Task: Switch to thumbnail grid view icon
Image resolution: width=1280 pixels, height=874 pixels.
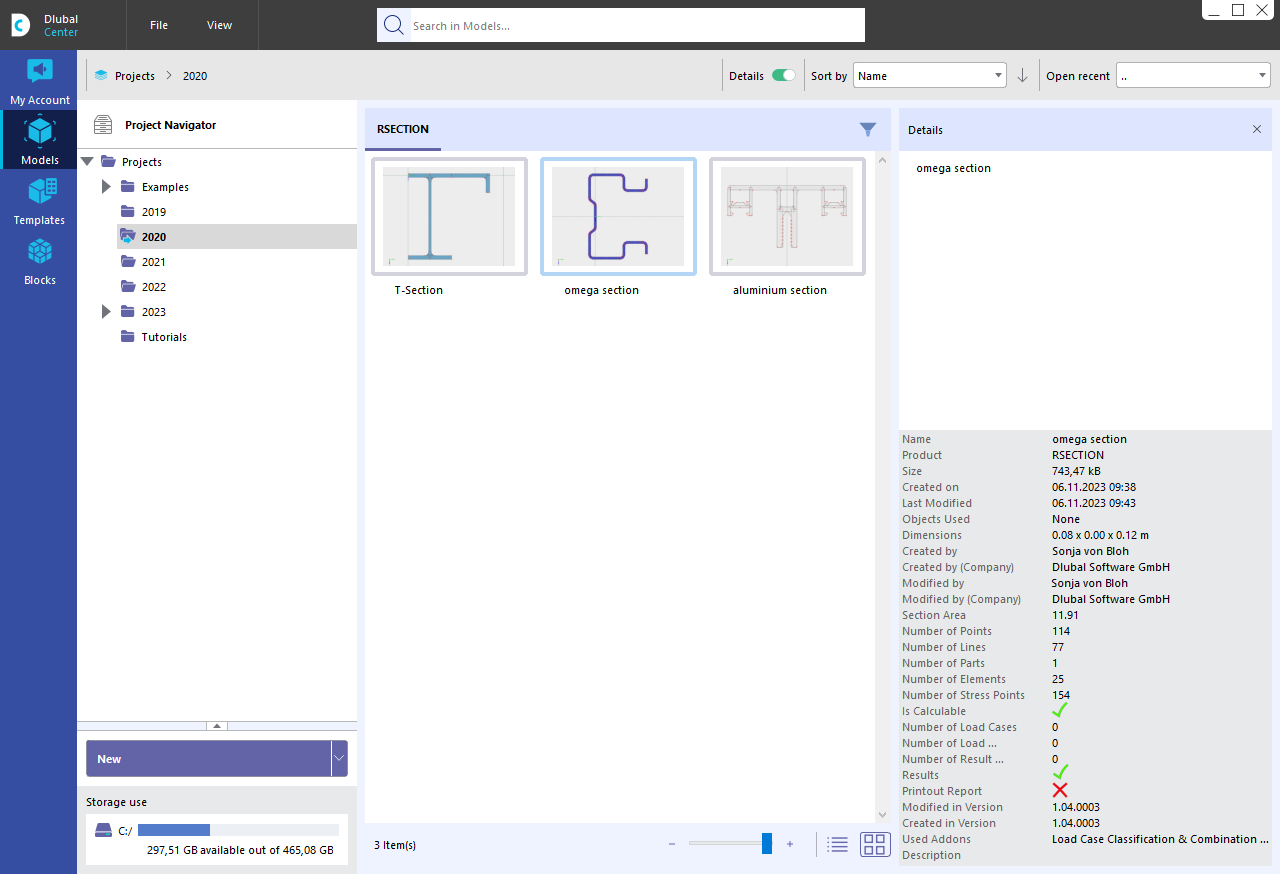Action: point(875,844)
